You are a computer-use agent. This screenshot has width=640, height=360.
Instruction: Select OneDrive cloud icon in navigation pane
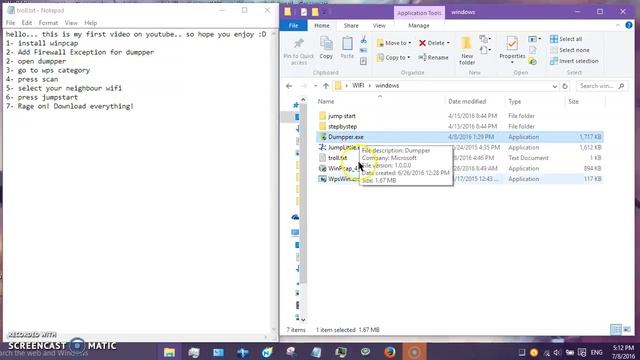295,217
